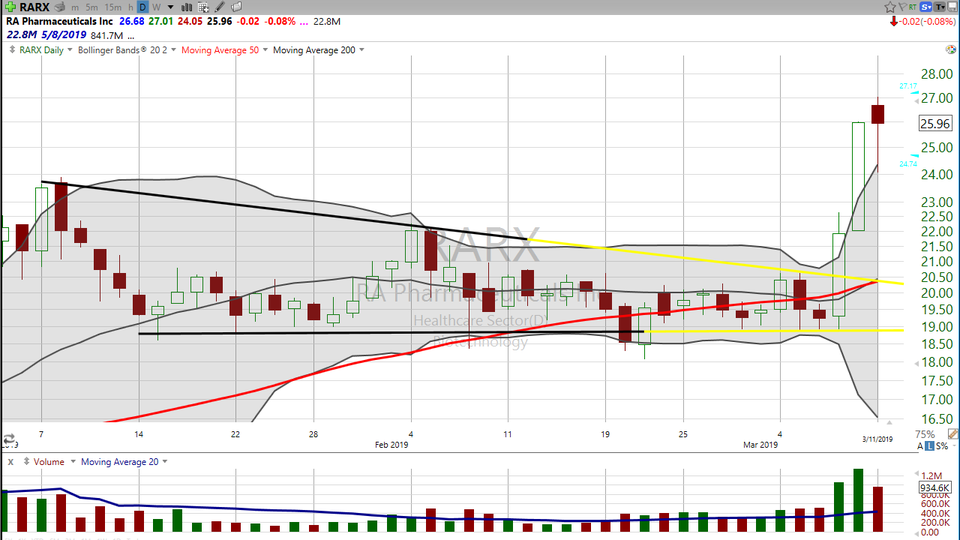960x540 pixels.
Task: Click the 1.2M volume axis label
Action: [931, 476]
